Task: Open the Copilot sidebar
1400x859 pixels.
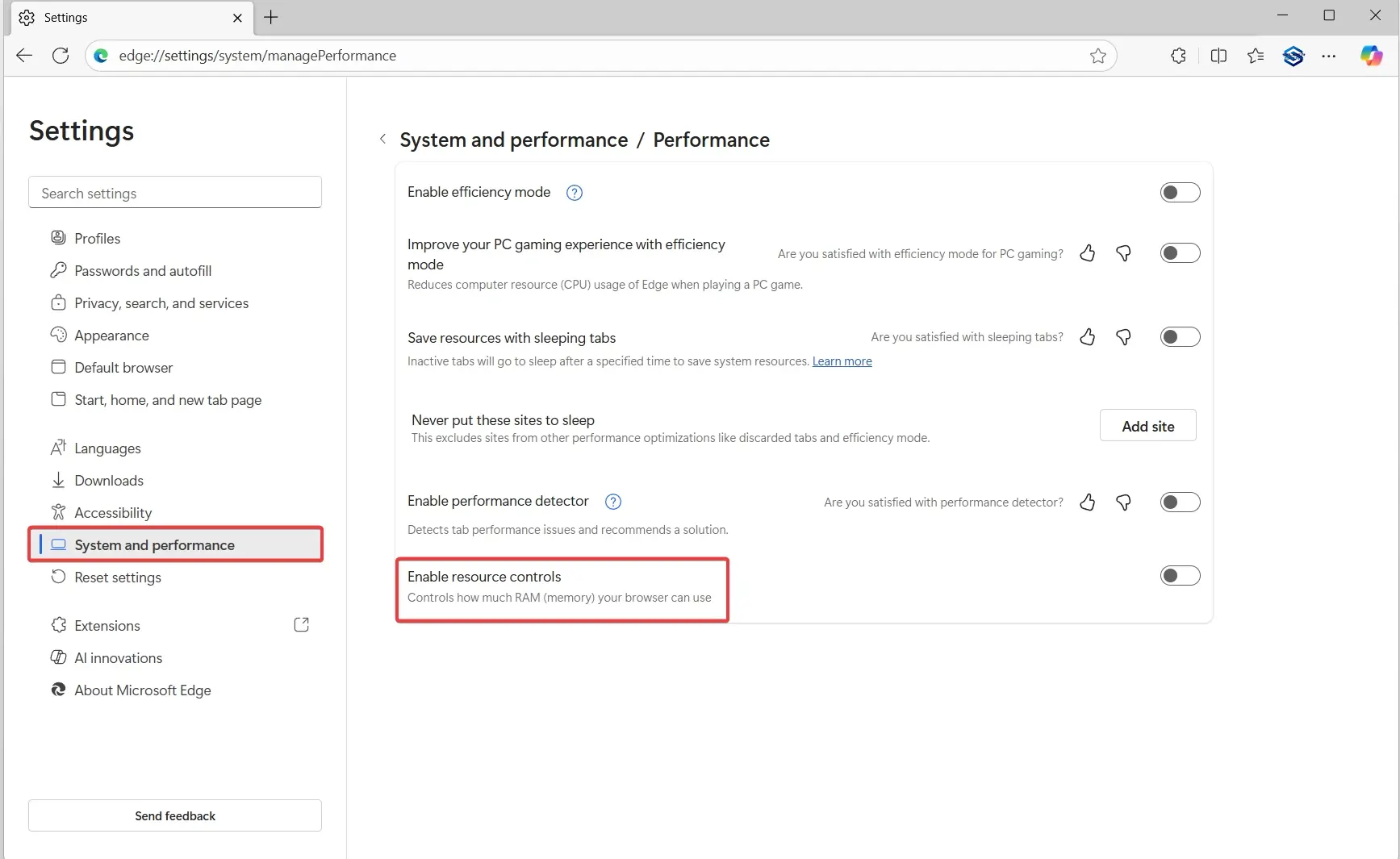Action: [x=1371, y=56]
